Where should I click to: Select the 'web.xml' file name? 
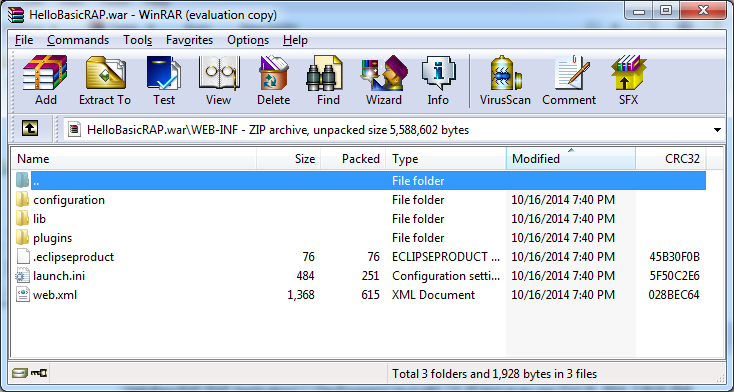pyautogui.click(x=55, y=295)
